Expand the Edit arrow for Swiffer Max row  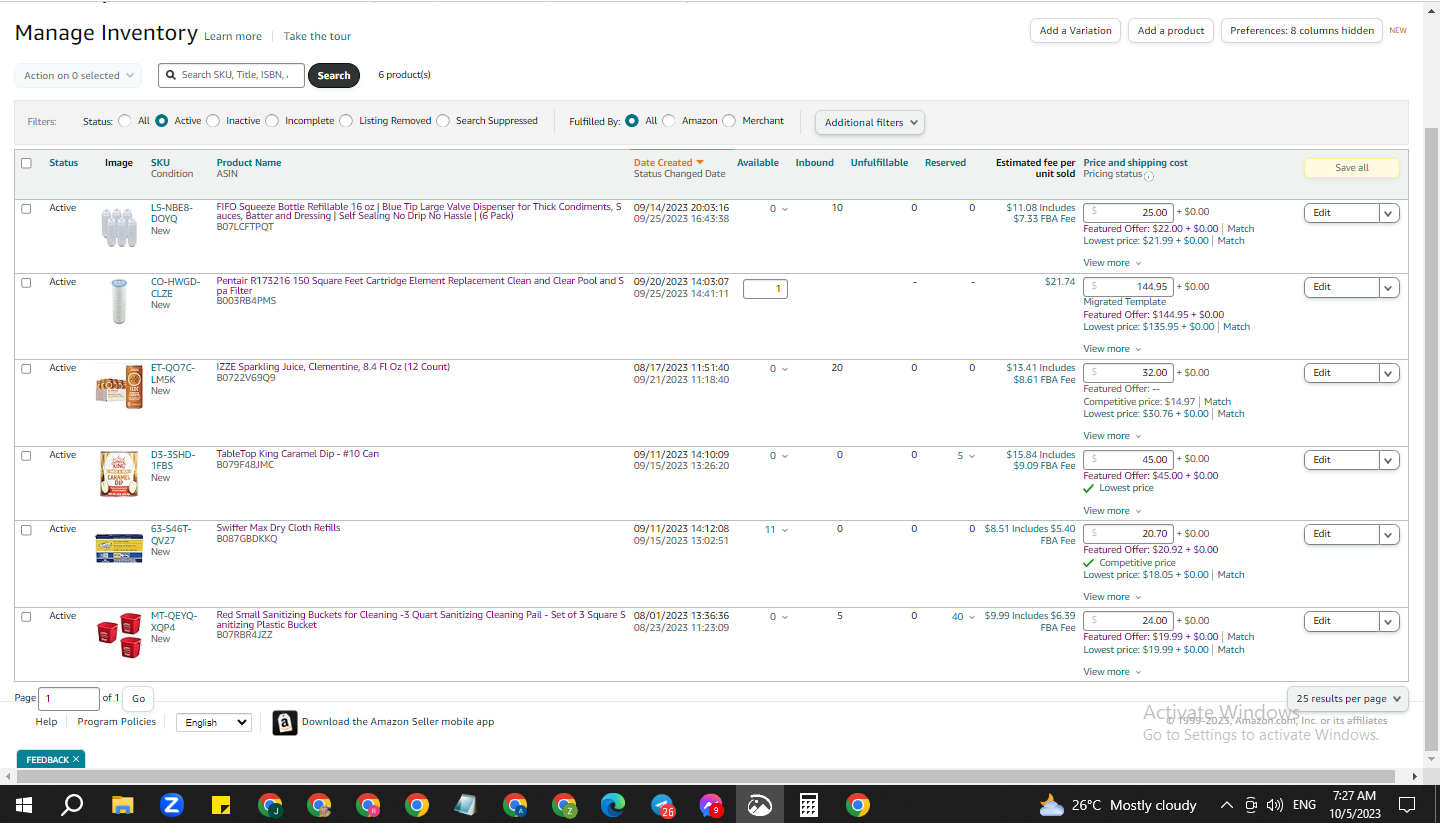pos(1389,535)
